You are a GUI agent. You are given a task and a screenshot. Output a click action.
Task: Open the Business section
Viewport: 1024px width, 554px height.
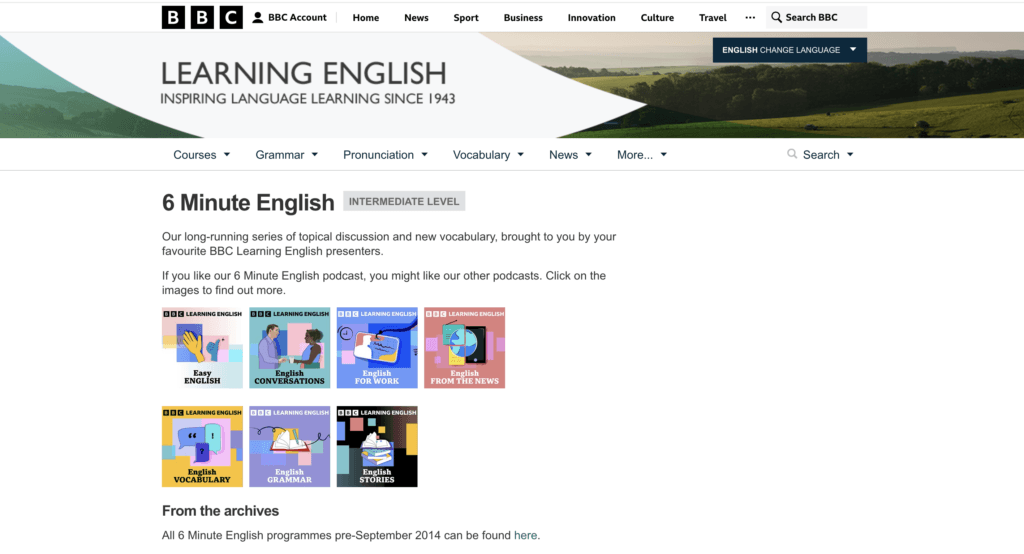point(522,18)
